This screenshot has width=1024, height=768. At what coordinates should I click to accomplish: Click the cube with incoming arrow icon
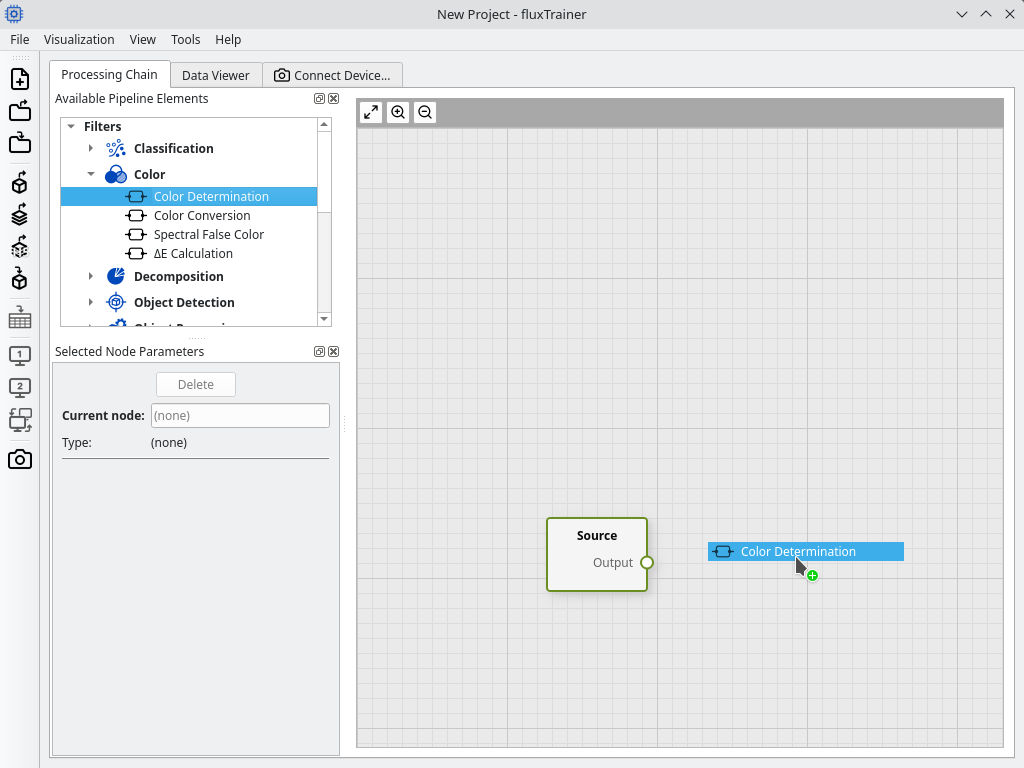point(20,279)
